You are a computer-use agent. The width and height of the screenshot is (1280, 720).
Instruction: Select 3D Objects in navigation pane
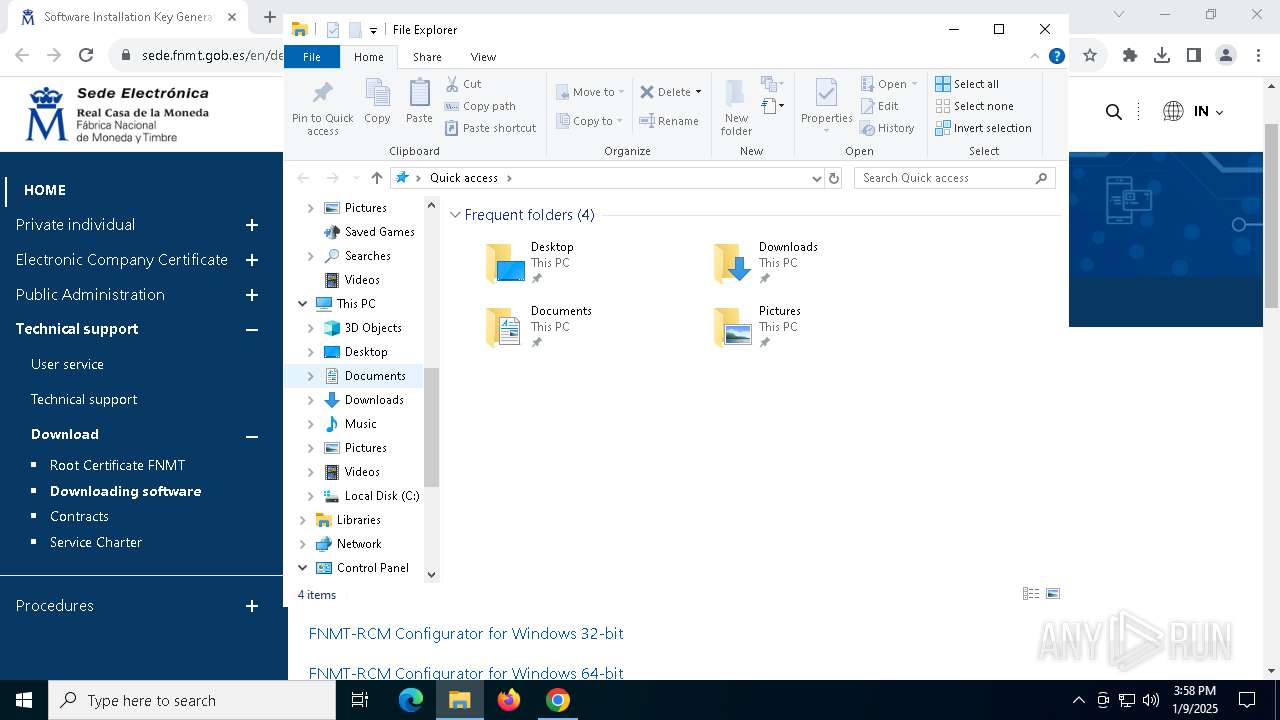pyautogui.click(x=373, y=328)
